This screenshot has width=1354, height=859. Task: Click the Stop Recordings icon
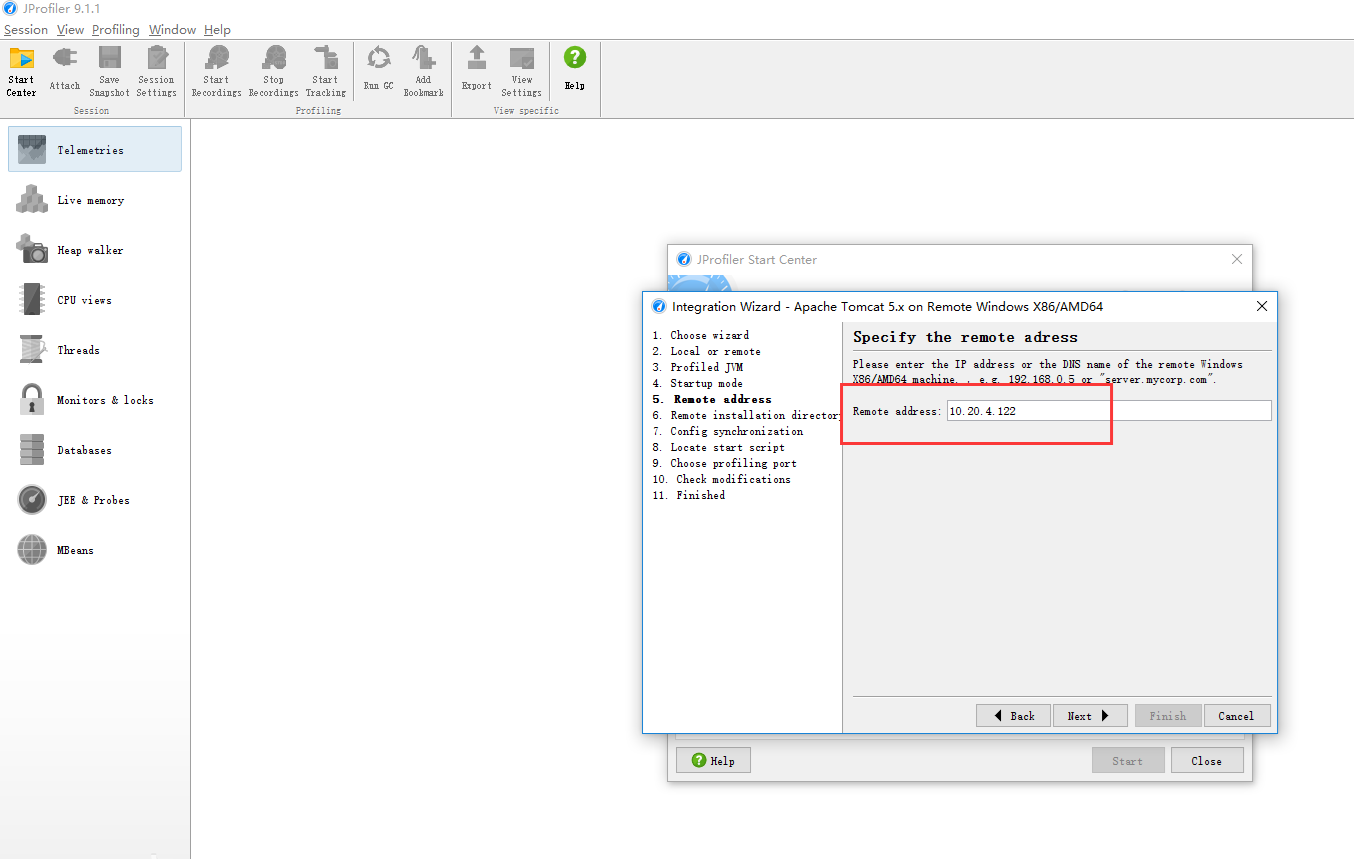[x=274, y=71]
